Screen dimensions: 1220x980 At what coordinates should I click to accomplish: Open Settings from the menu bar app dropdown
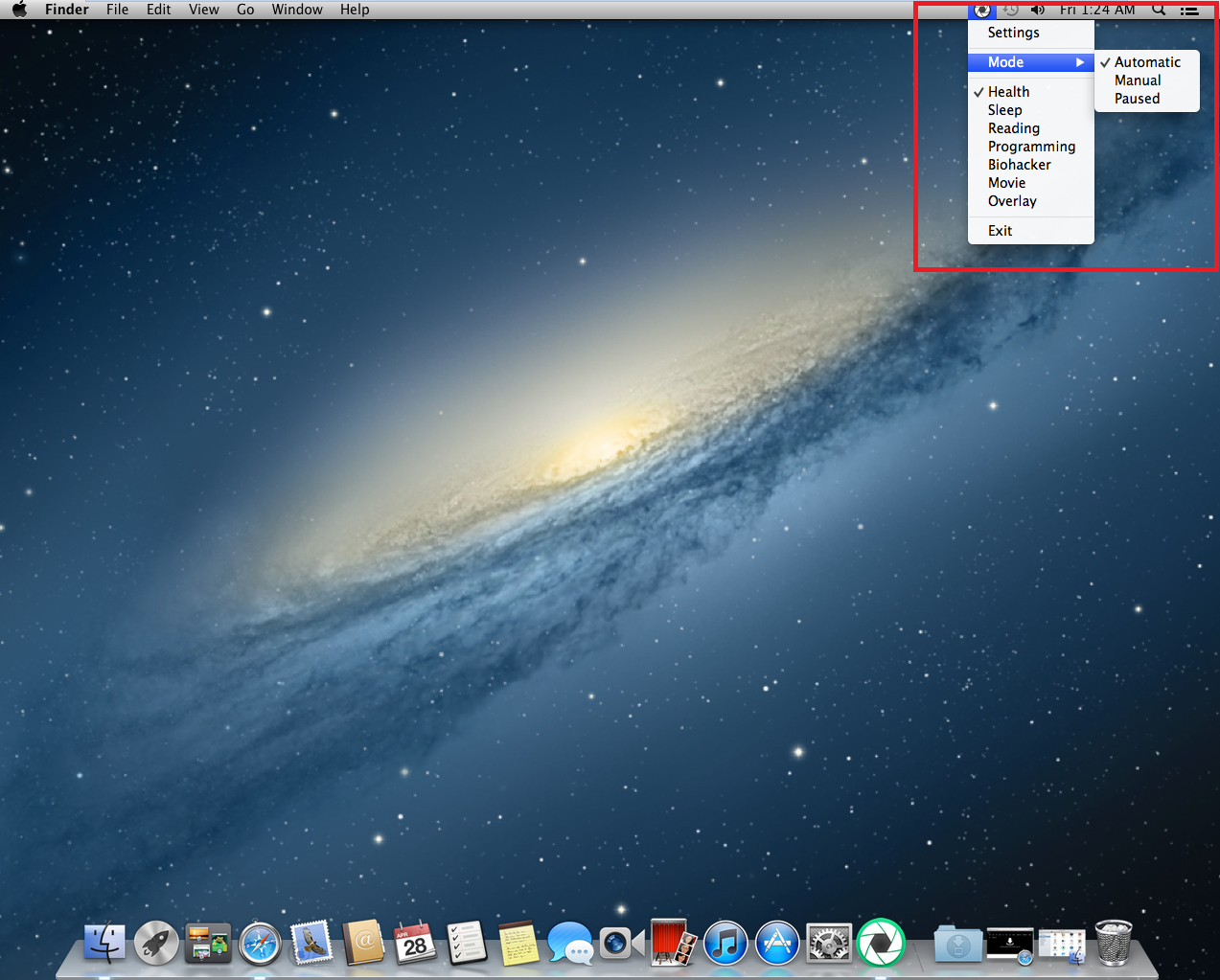1030,33
